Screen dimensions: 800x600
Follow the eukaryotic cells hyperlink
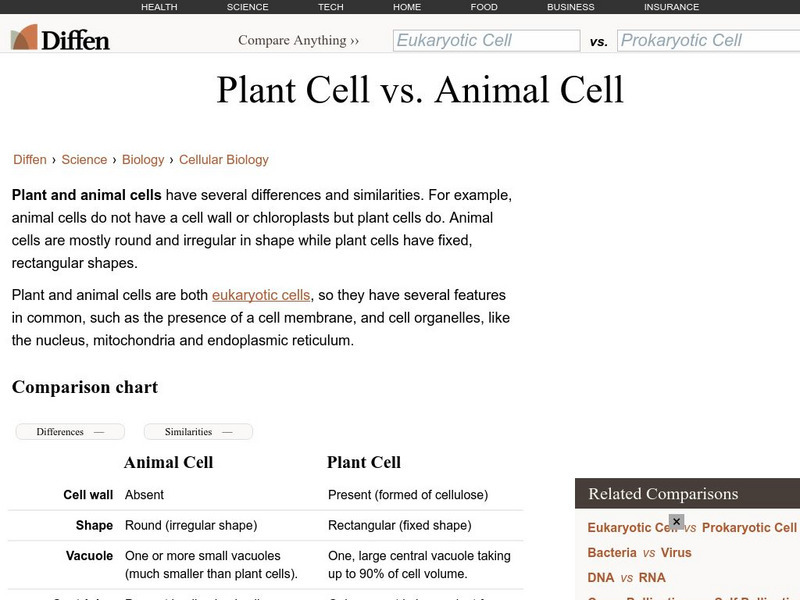pos(261,295)
